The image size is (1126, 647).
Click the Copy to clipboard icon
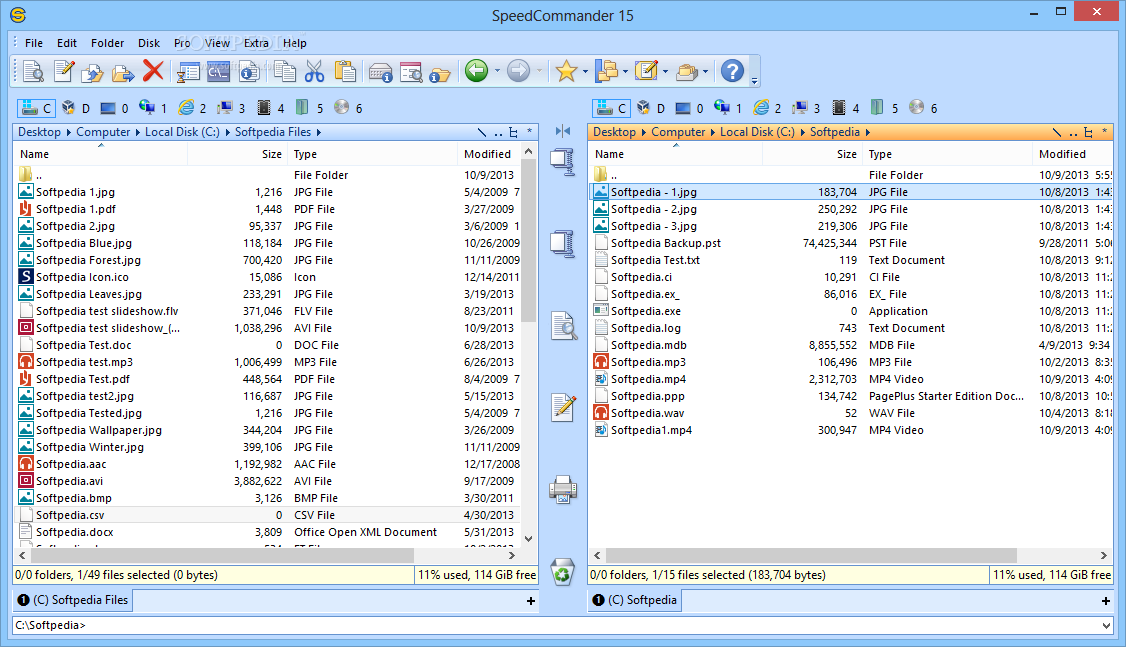284,71
